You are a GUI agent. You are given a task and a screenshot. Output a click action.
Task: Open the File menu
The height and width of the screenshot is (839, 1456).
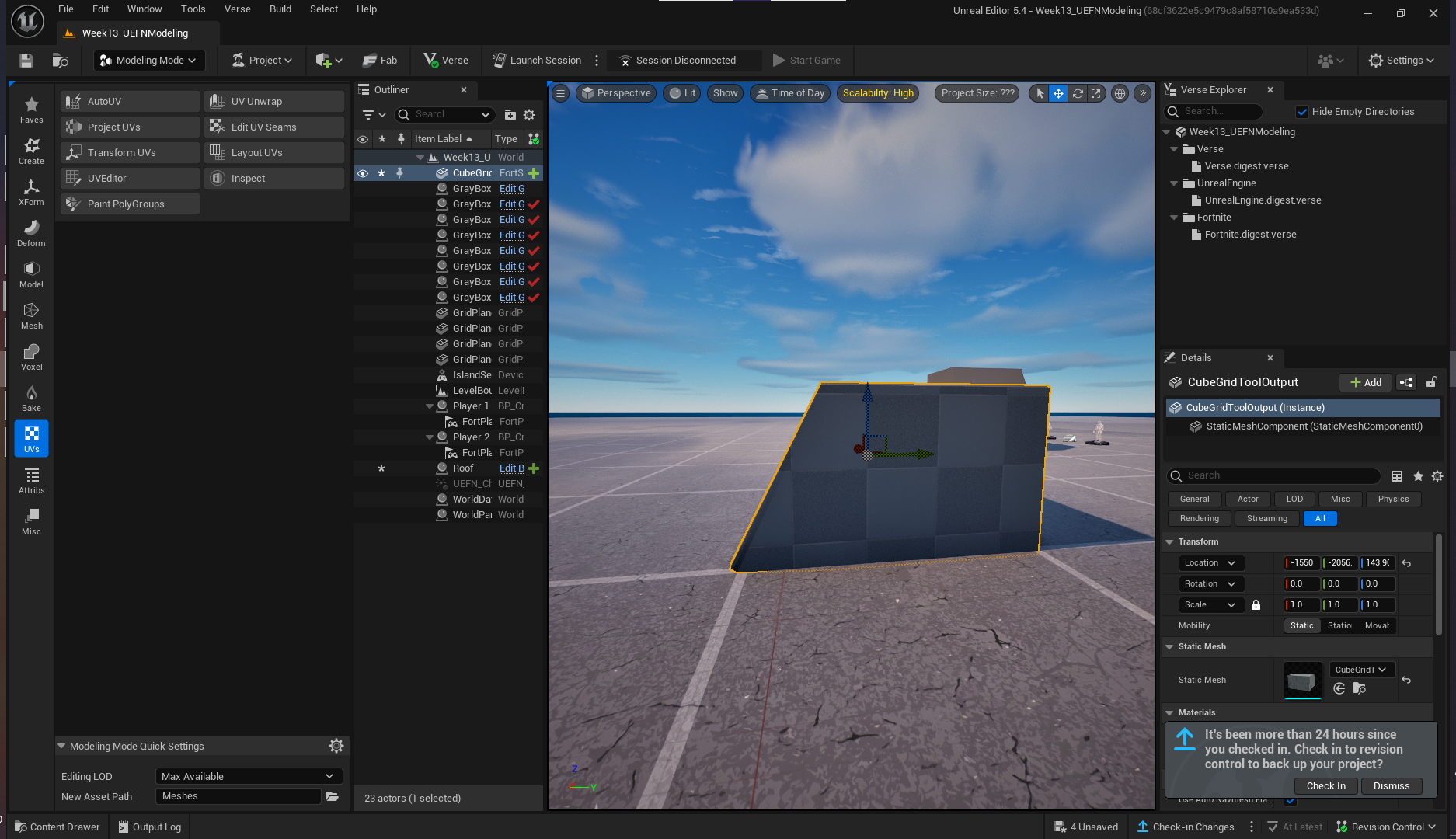coord(66,9)
